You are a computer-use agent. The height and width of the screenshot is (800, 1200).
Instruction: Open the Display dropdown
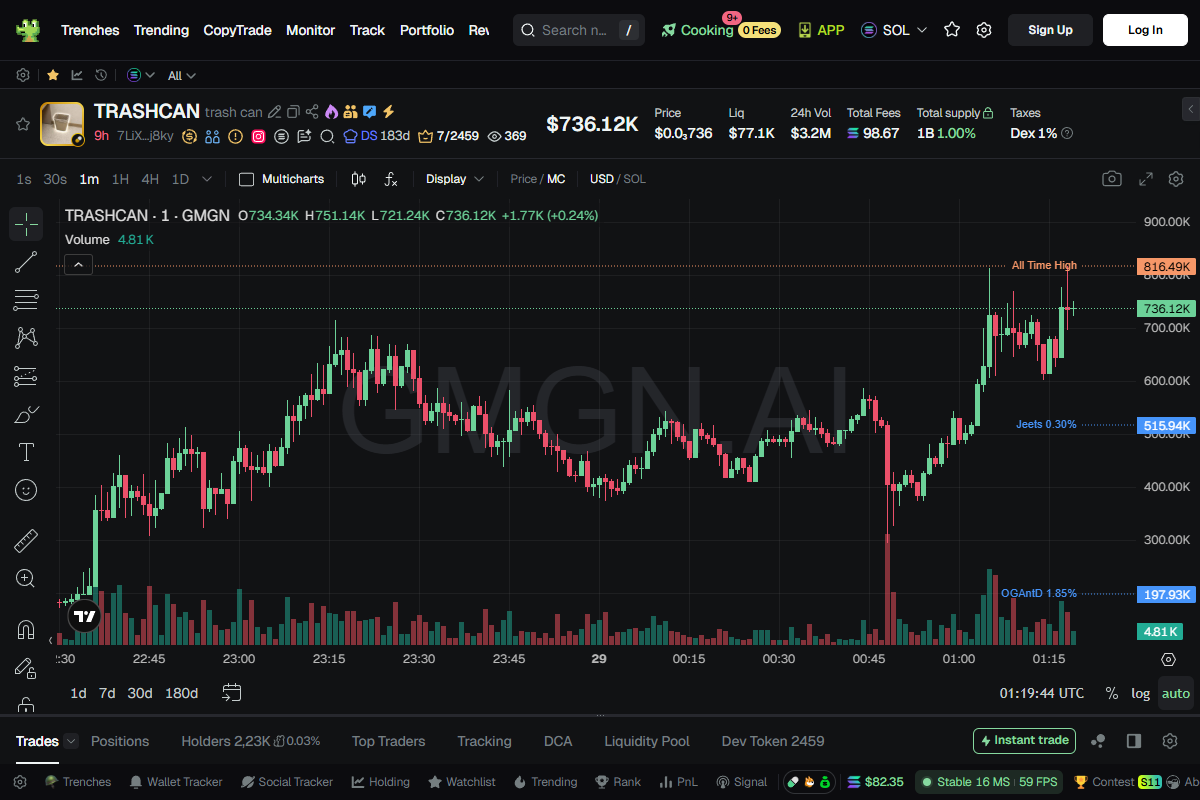pos(455,179)
